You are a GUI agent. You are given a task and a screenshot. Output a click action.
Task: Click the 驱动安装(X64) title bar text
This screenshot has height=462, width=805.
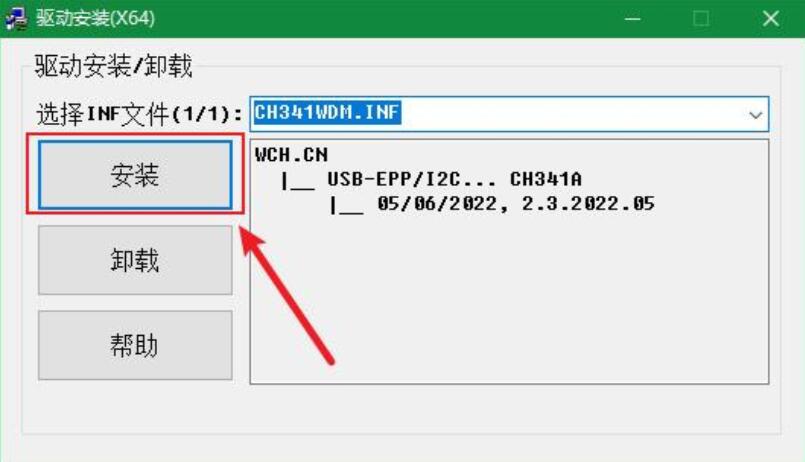click(95, 18)
